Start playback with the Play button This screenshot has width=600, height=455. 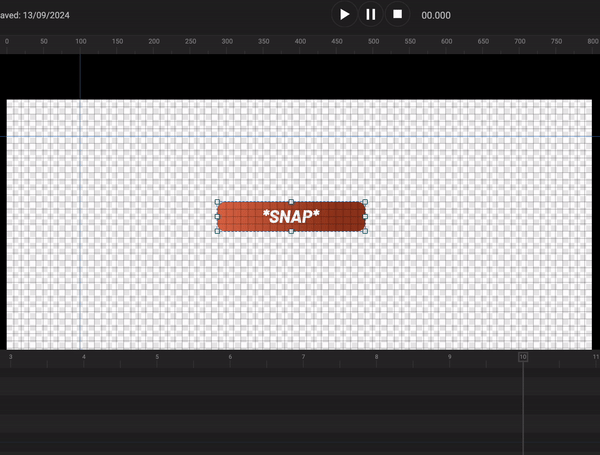pyautogui.click(x=344, y=15)
